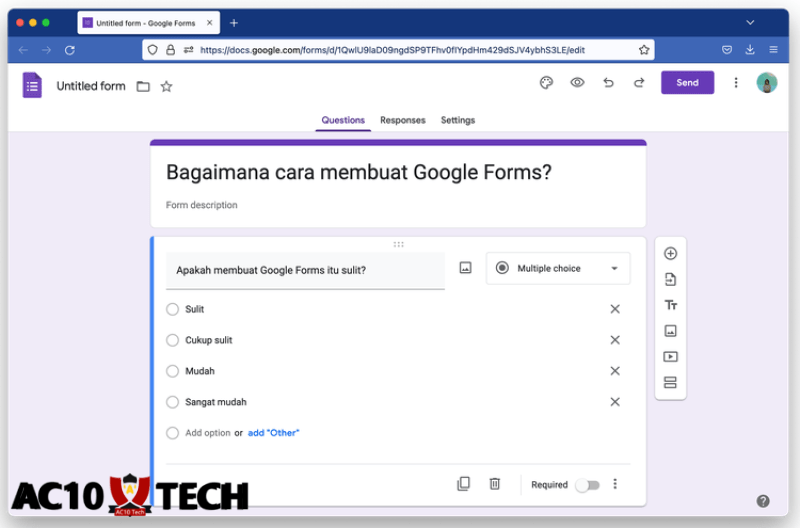Open the Multiple choice type dropdown
This screenshot has height=528, width=800.
click(558, 268)
